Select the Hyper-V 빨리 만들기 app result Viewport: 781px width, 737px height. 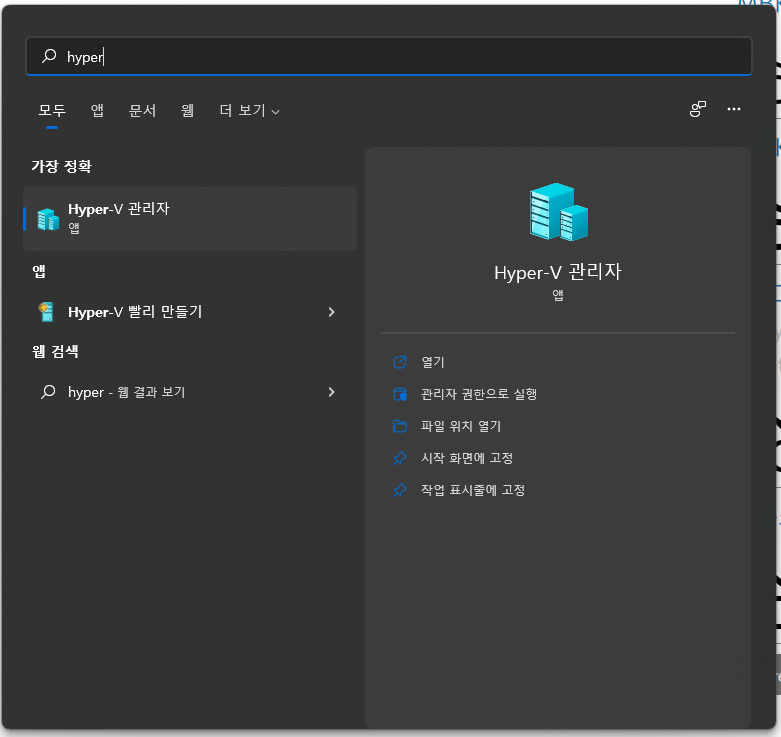pyautogui.click(x=190, y=312)
